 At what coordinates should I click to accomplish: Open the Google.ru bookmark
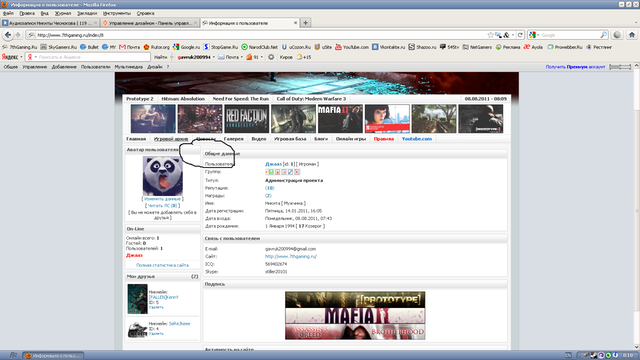[187, 47]
